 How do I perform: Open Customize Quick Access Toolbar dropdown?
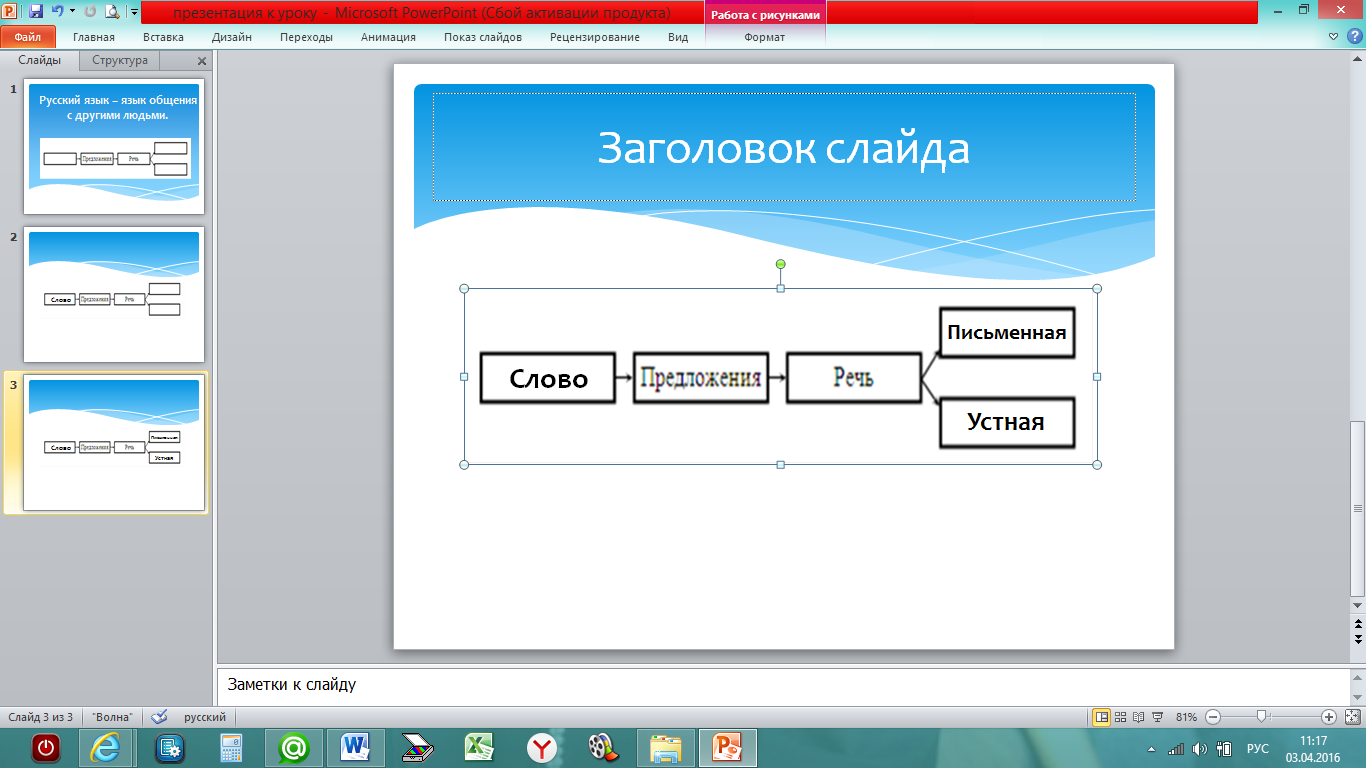tap(134, 12)
